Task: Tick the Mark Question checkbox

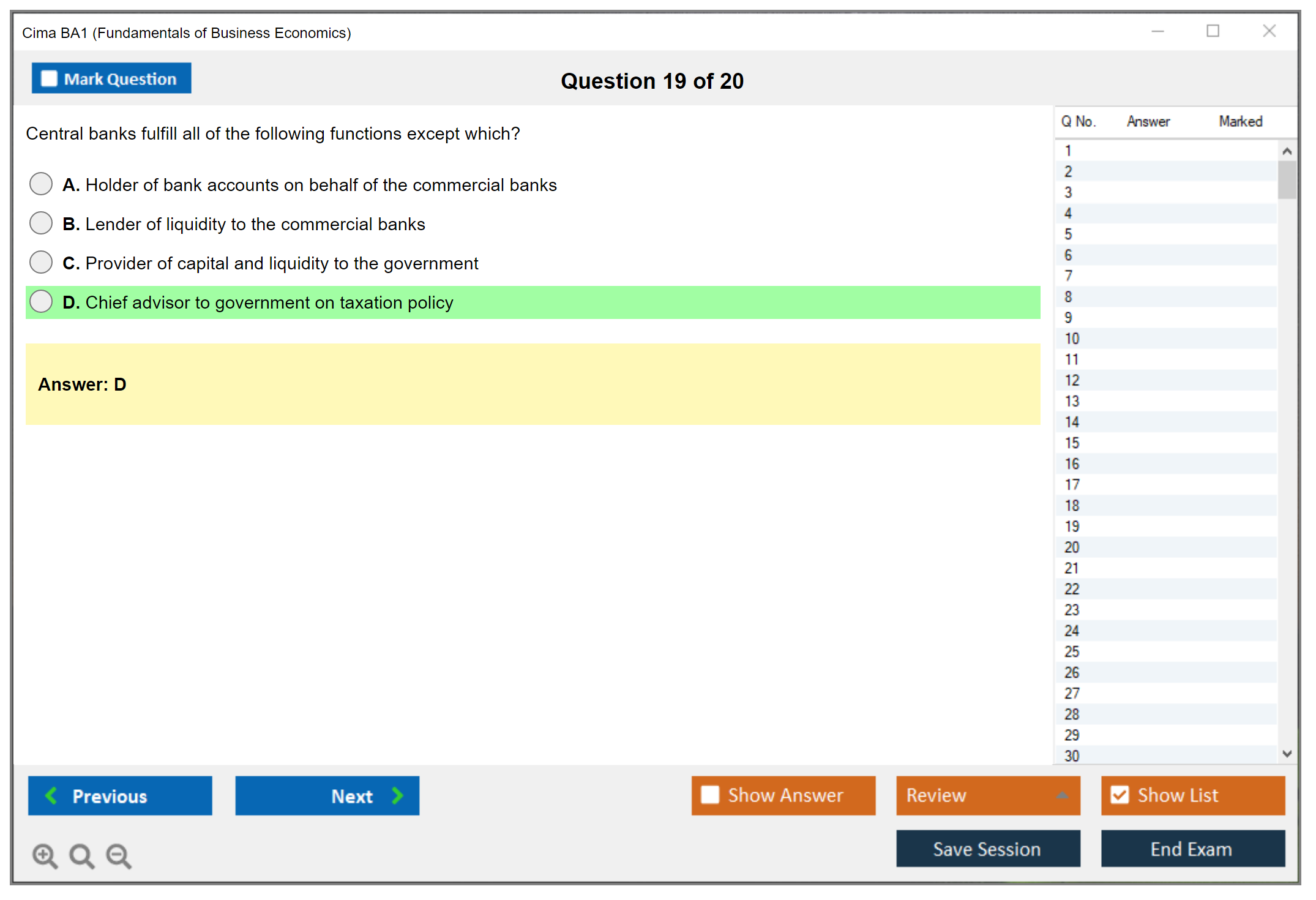Action: (49, 78)
